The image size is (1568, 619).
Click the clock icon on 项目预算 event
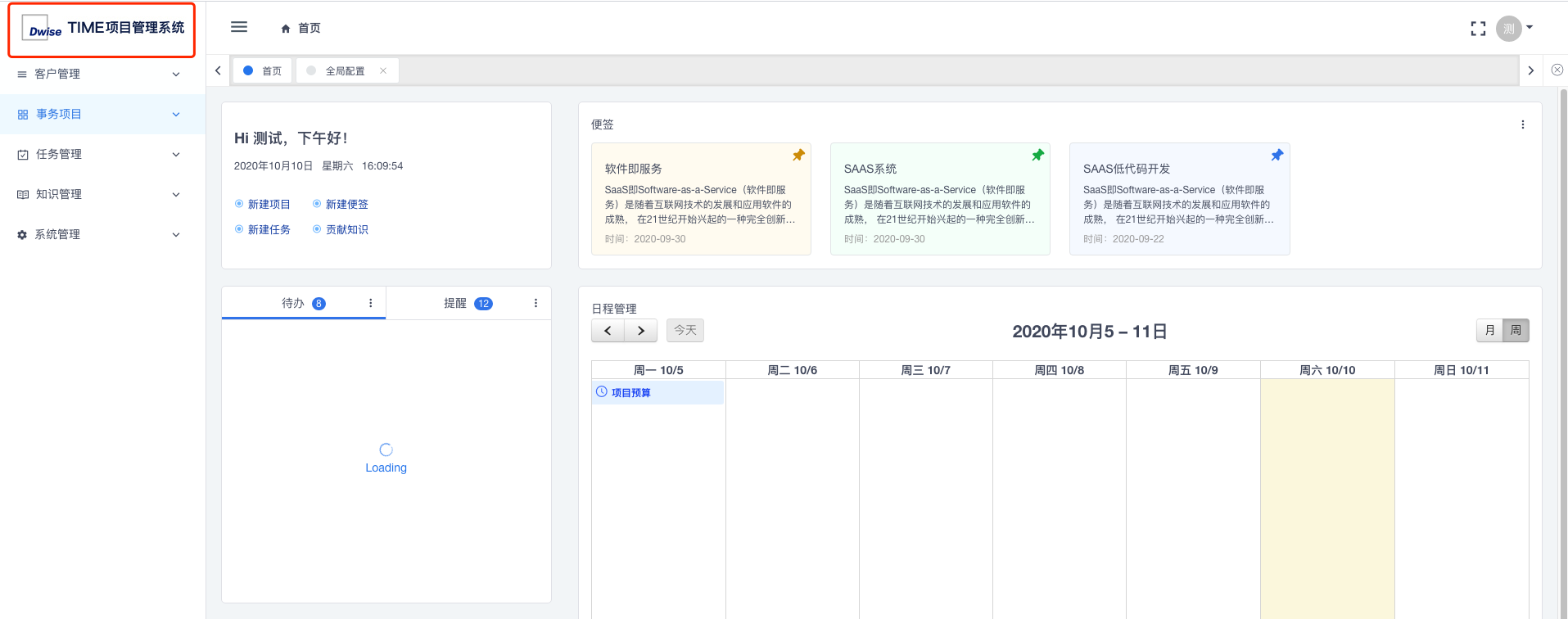pyautogui.click(x=602, y=392)
